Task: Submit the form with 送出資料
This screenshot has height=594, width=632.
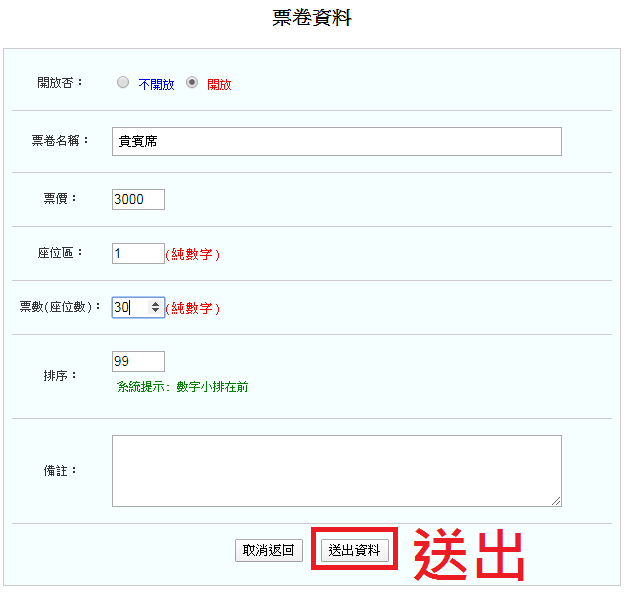Action: click(354, 551)
